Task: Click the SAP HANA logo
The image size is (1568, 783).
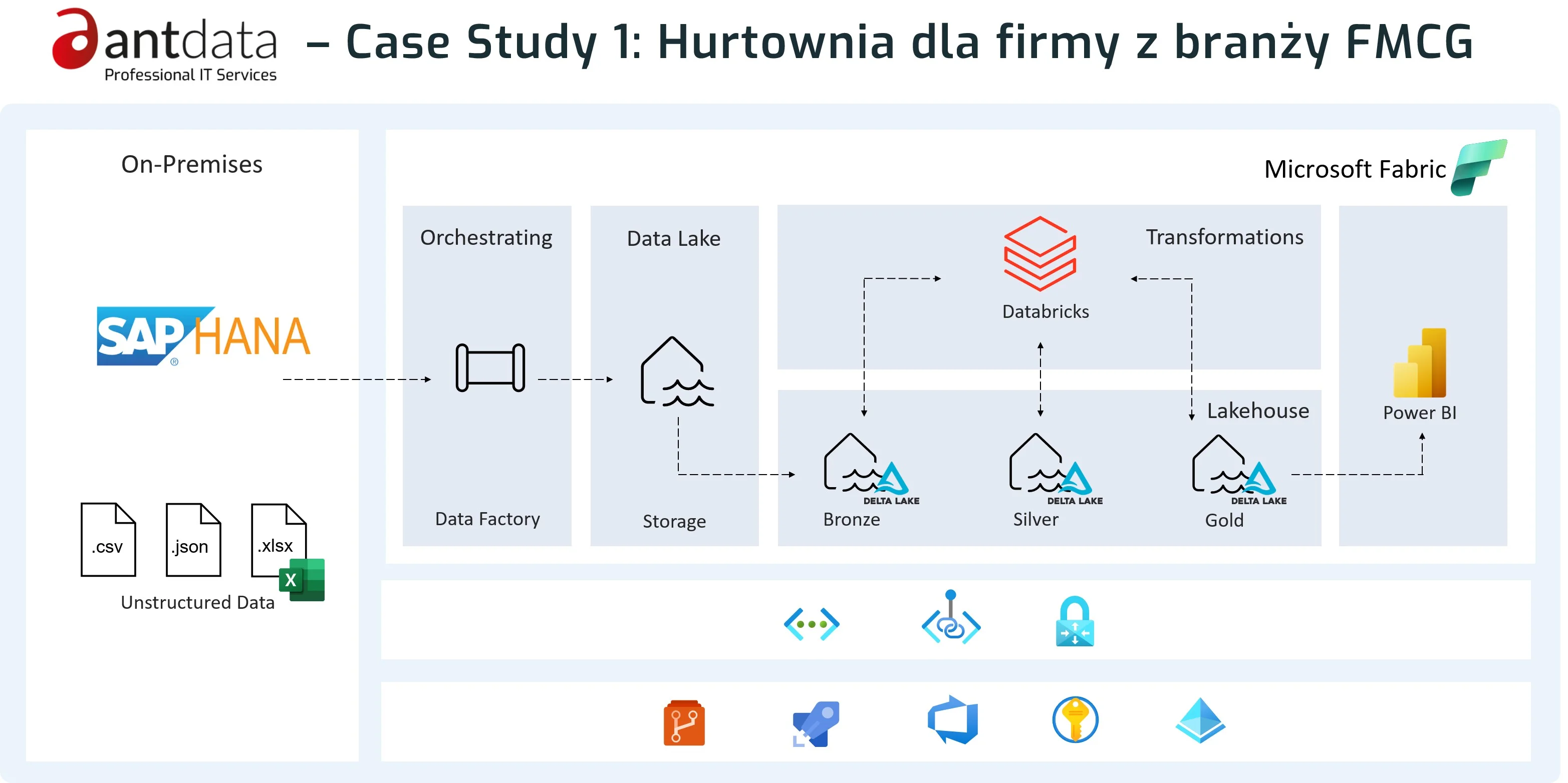Action: [203, 336]
